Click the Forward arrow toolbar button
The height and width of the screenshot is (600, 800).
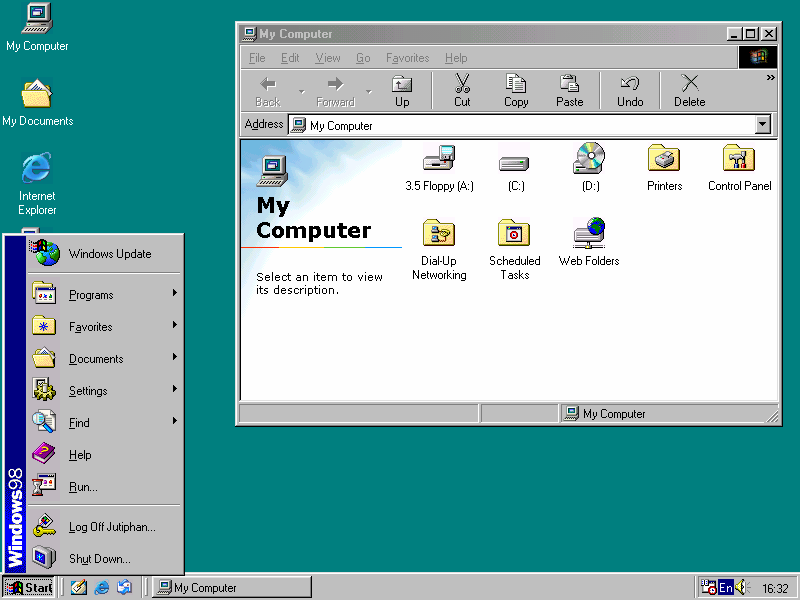click(x=335, y=91)
